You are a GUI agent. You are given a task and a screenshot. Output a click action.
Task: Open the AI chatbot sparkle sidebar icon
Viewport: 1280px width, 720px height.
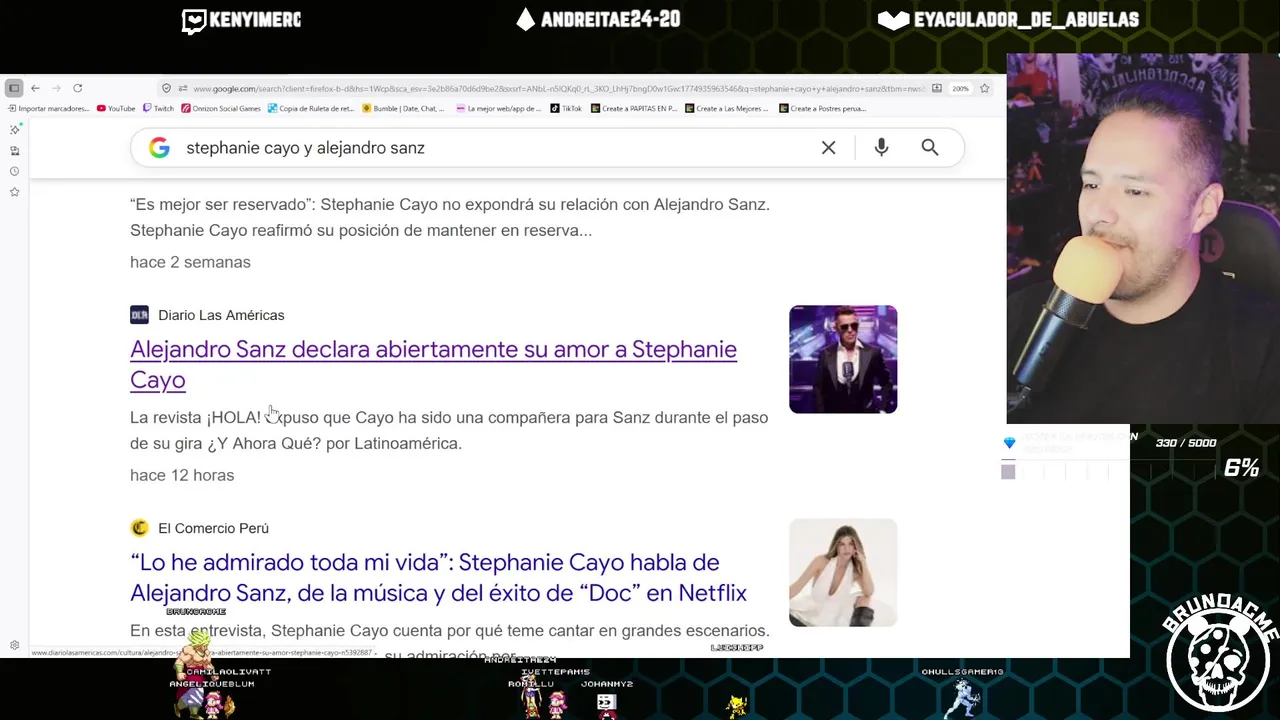pos(14,130)
